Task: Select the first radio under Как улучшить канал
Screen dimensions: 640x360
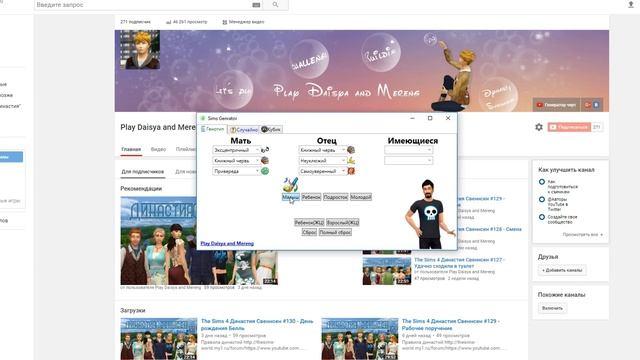Action: click(x=542, y=182)
